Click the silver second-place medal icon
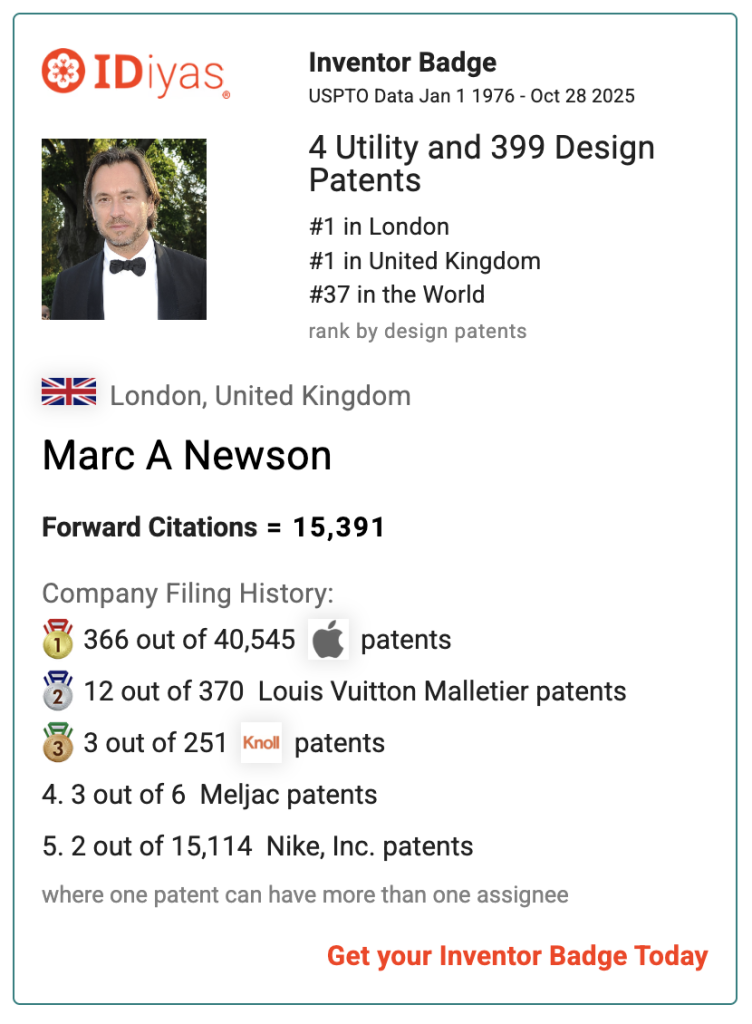This screenshot has width=752, height=1024. click(x=58, y=691)
